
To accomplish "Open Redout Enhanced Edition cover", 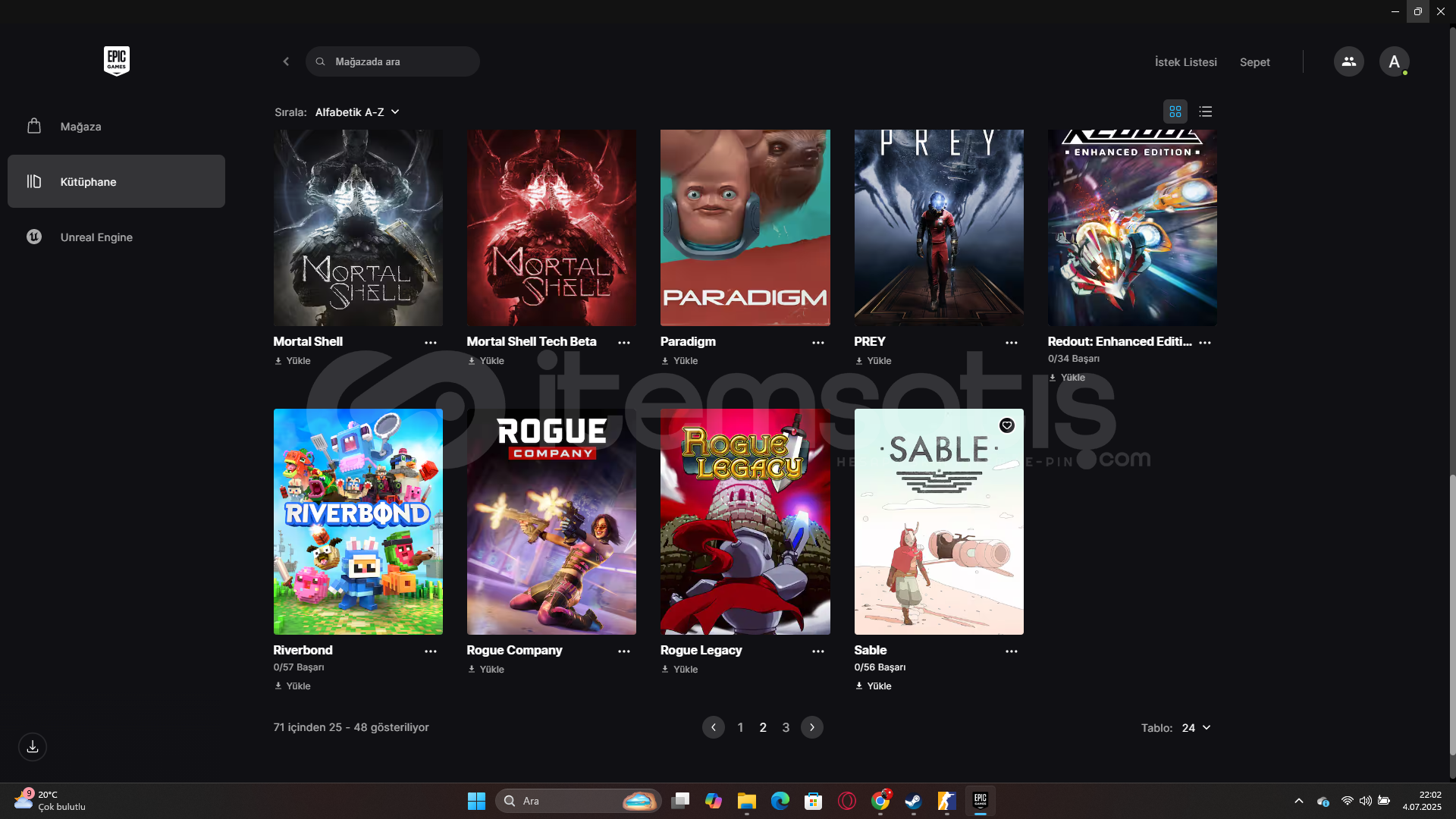I will point(1132,227).
